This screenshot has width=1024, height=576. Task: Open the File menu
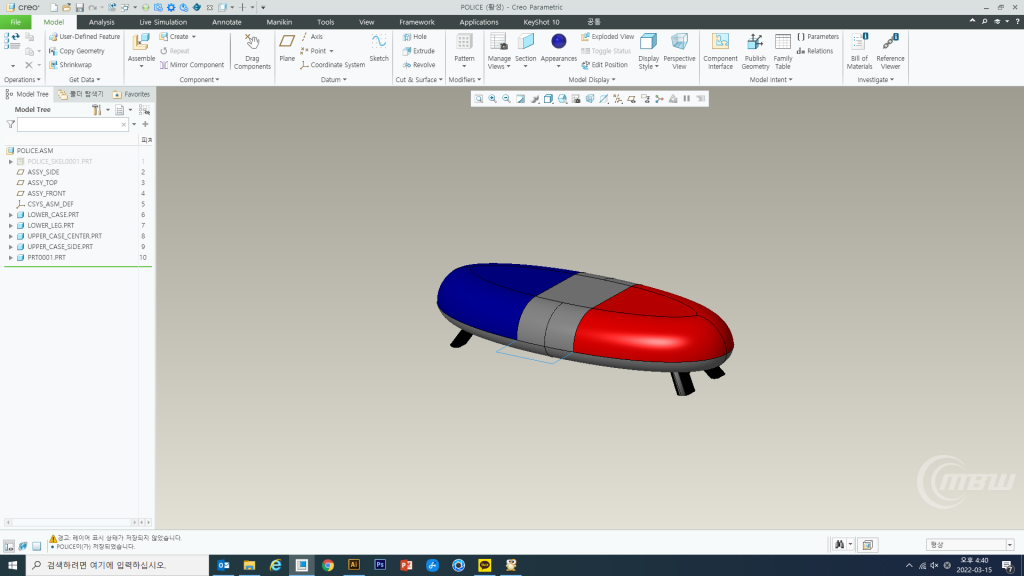15,22
